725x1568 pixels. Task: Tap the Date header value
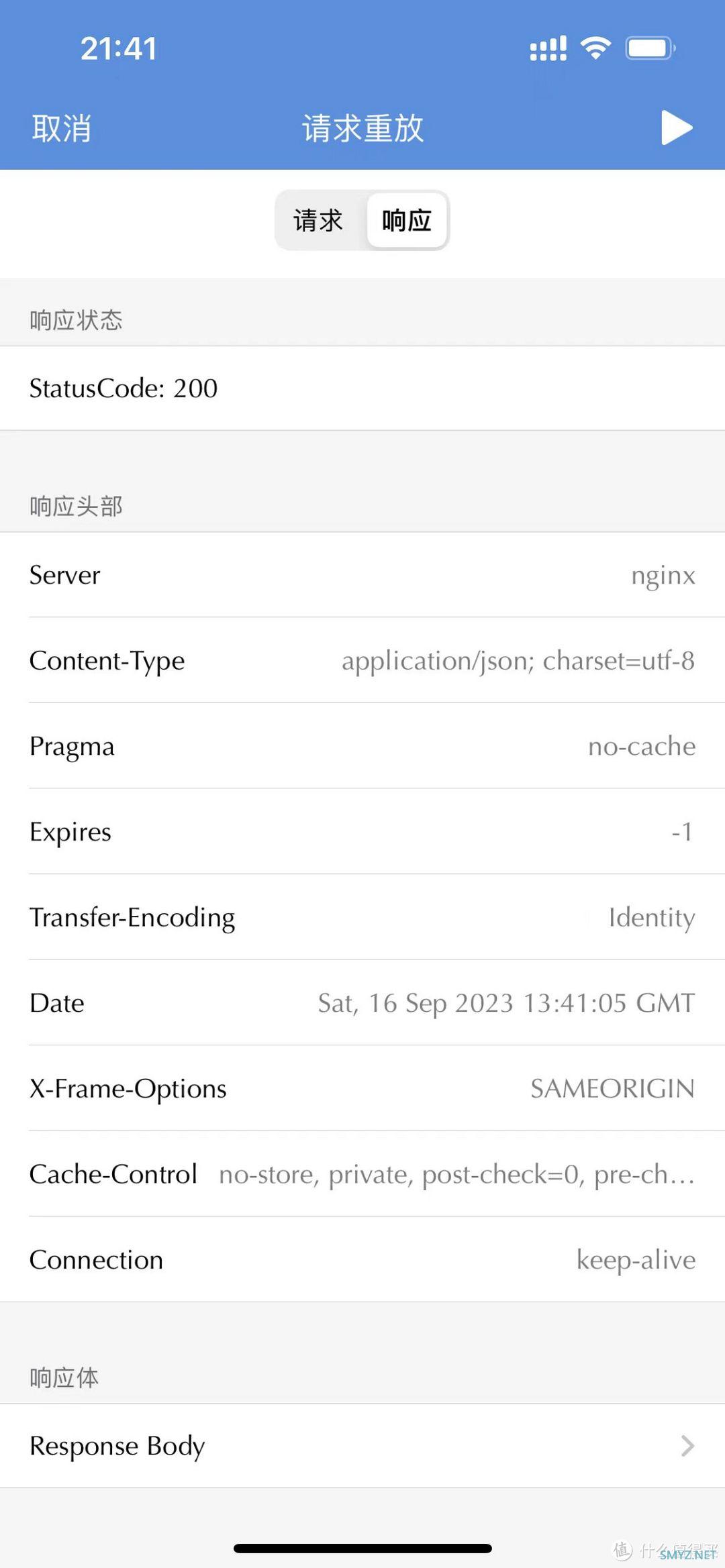[506, 1003]
